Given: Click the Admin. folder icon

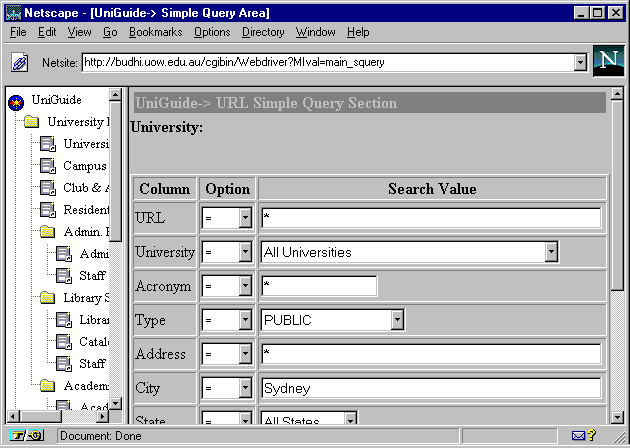Looking at the screenshot, I should (x=47, y=231).
